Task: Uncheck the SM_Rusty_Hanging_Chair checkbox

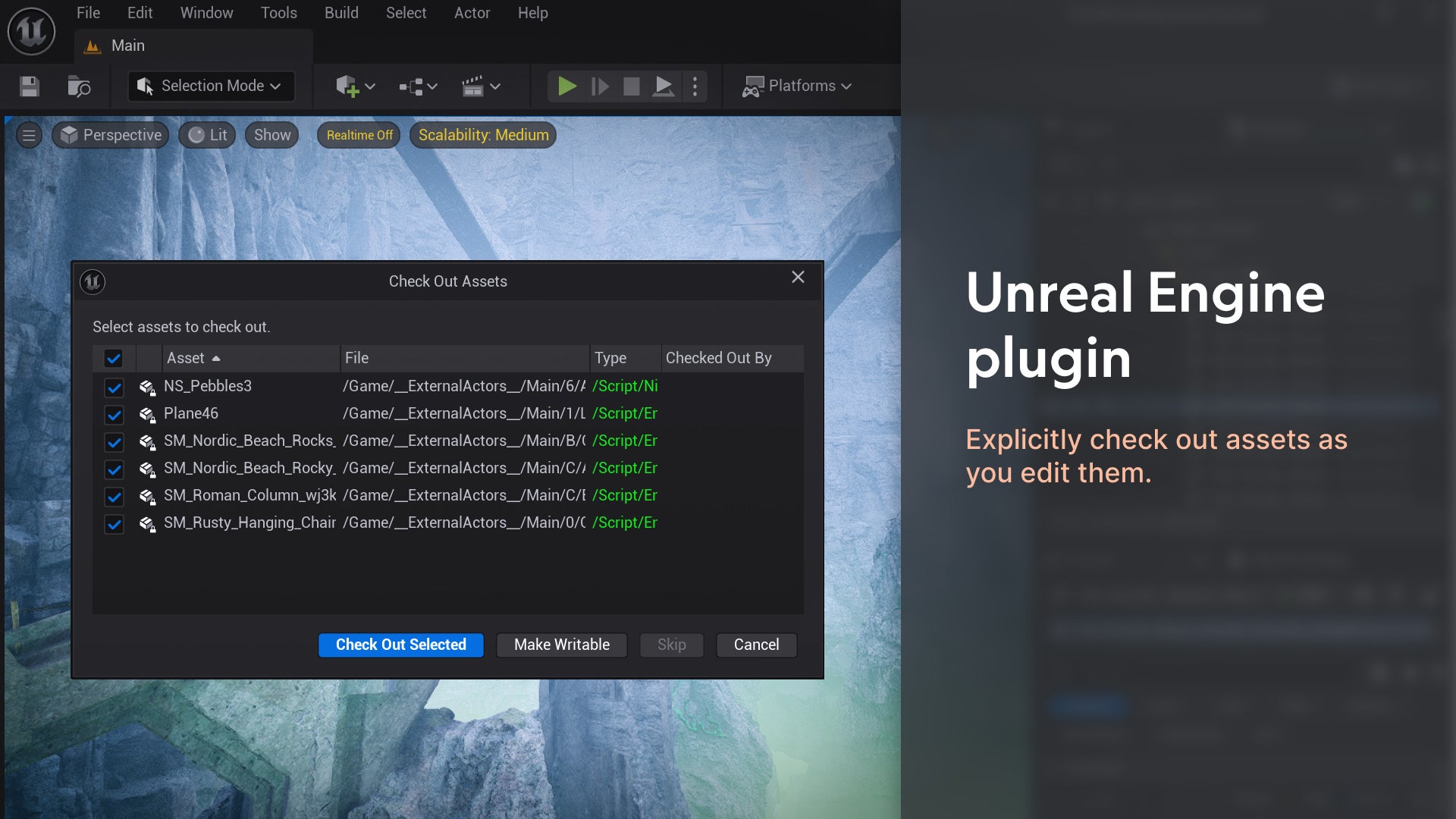Action: pos(114,524)
